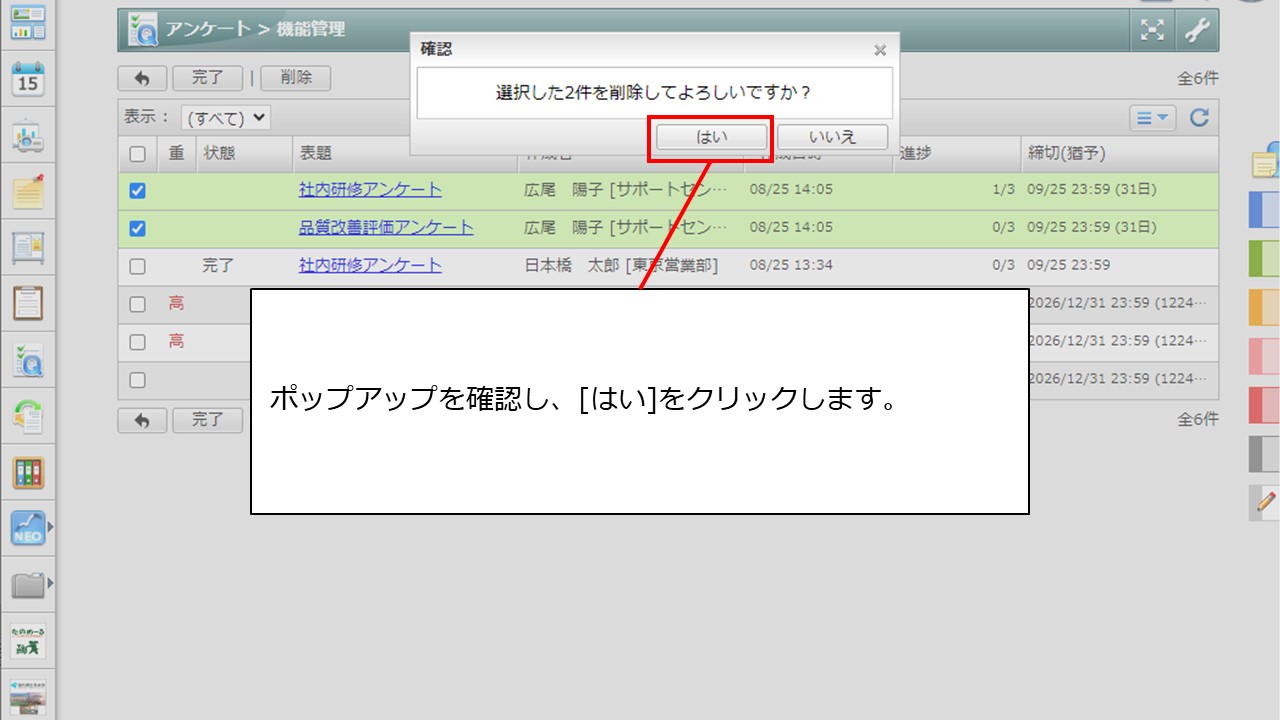Open the green circular-arrow document icon
This screenshot has height=720, width=1280.
28,417
